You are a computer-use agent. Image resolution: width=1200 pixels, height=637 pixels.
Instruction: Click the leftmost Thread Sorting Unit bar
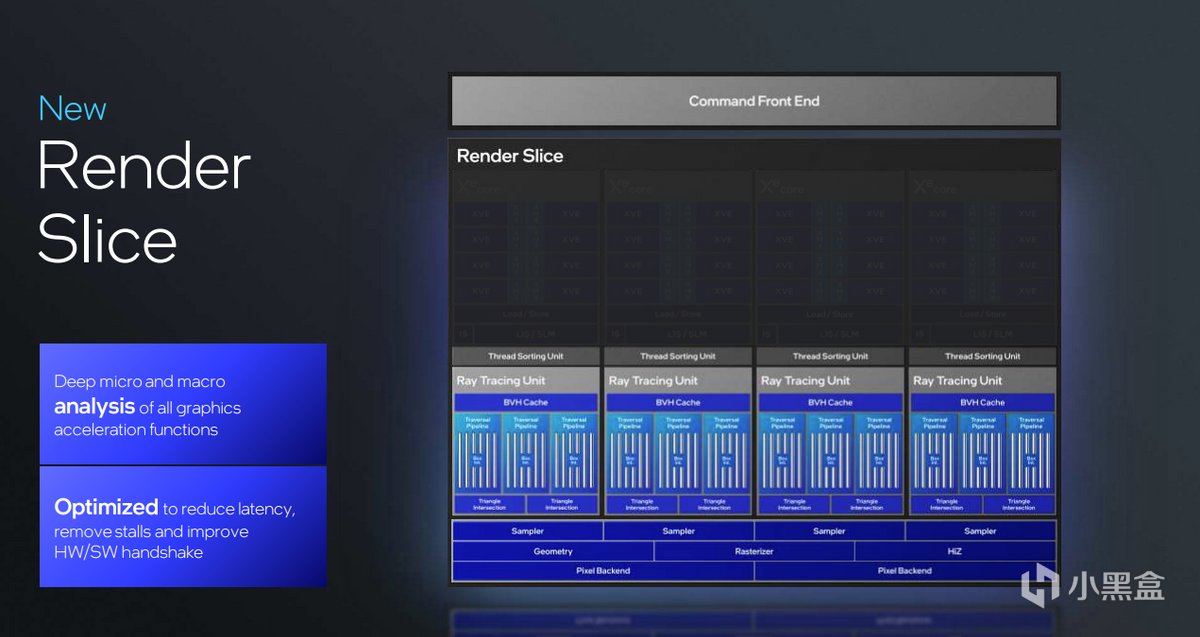click(x=526, y=356)
